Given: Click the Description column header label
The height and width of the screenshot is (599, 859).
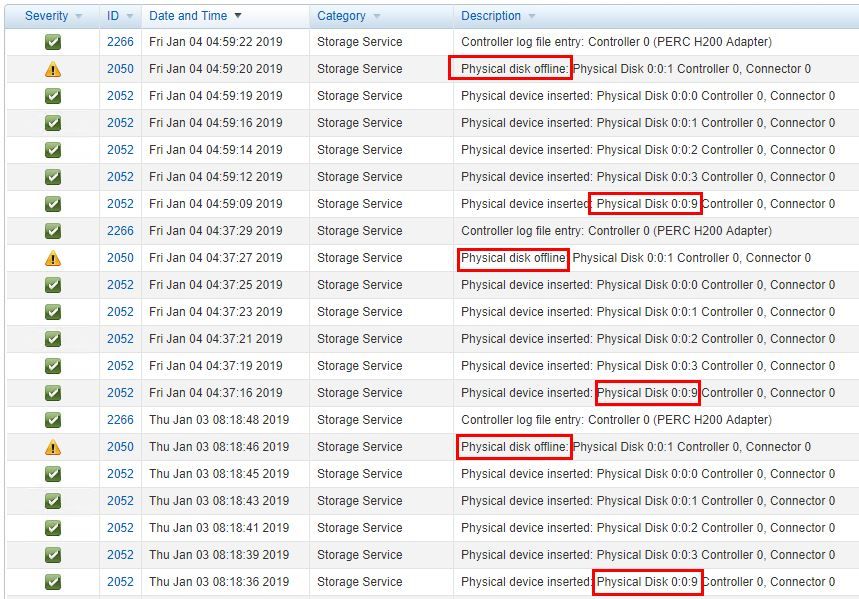Looking at the screenshot, I should 491,16.
